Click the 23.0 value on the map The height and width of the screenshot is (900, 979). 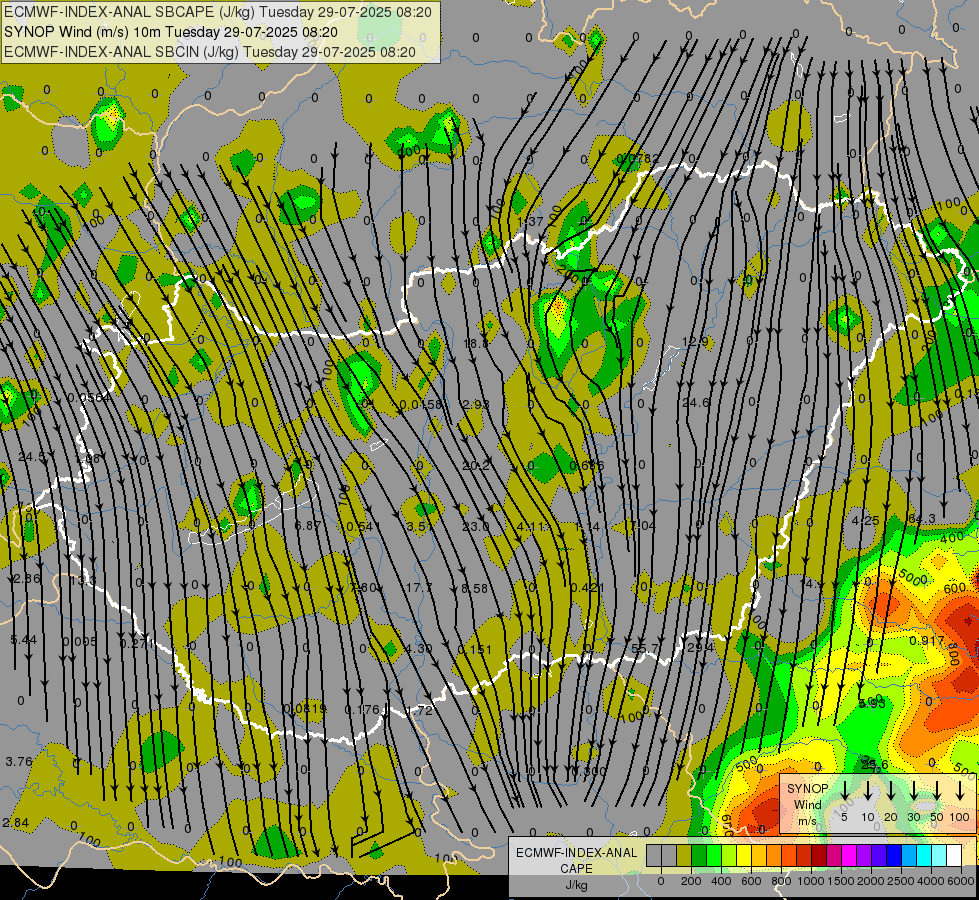pos(475,527)
